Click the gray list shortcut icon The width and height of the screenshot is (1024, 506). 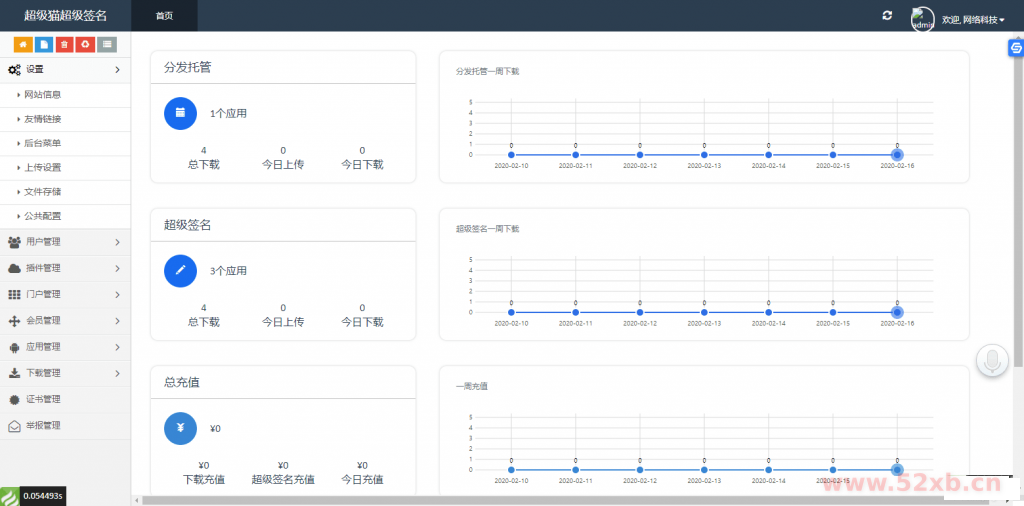point(107,44)
